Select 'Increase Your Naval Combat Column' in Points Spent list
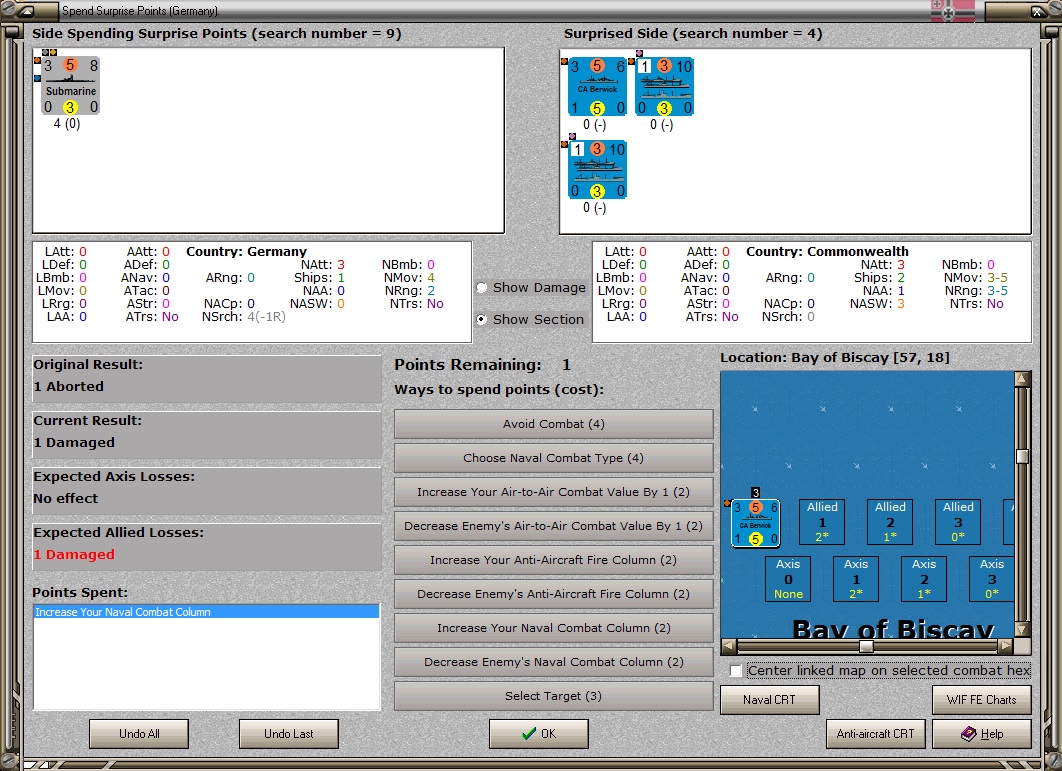 click(206, 612)
